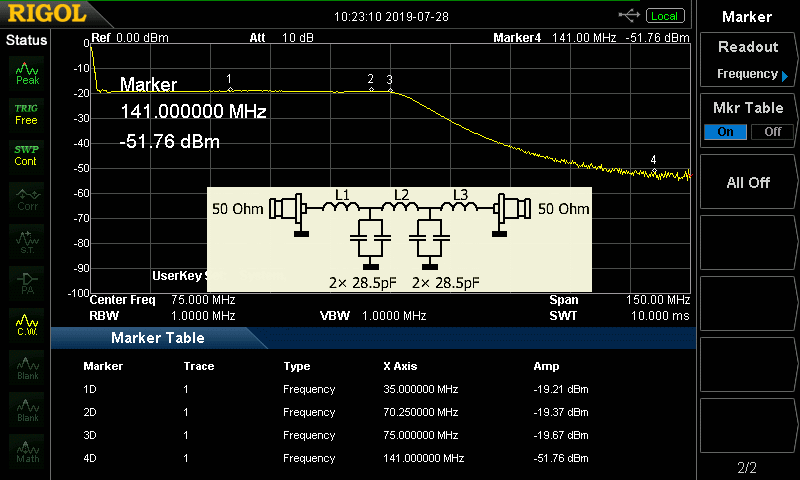Click the Marker Table panel header

[158, 338]
